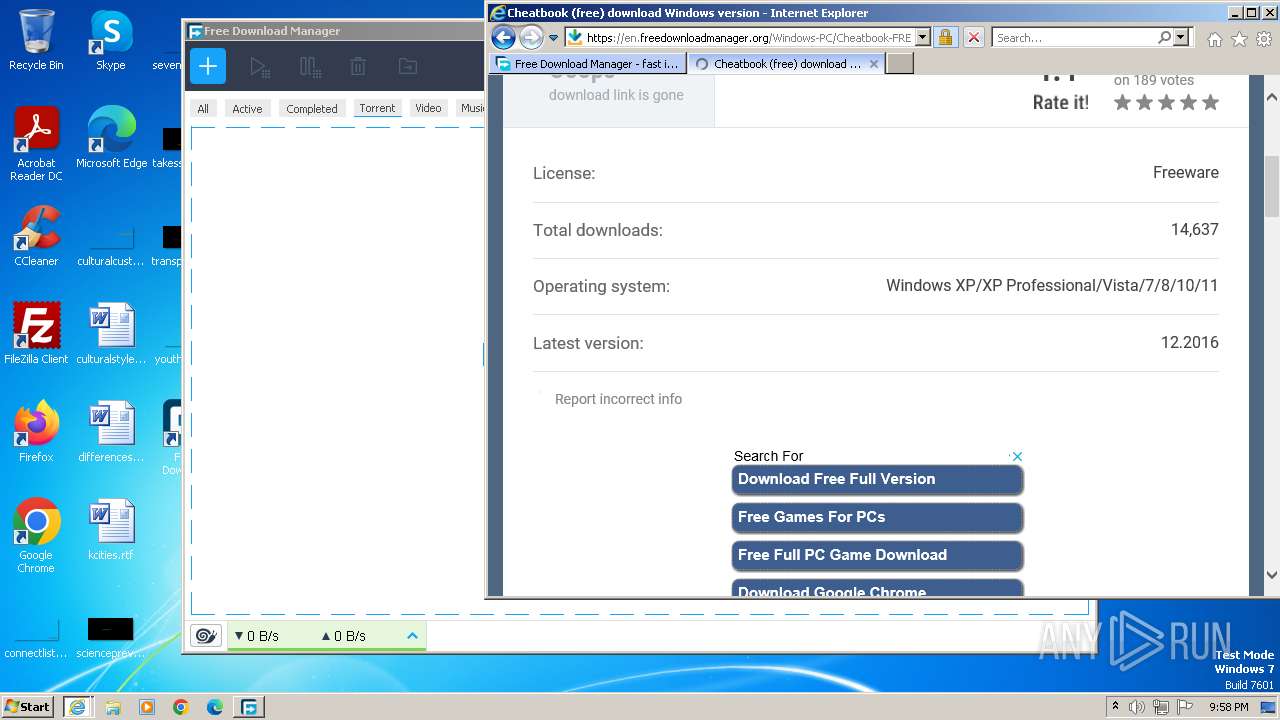Toggle snail mode in Free Download Manager
The image size is (1280, 720).
(206, 635)
